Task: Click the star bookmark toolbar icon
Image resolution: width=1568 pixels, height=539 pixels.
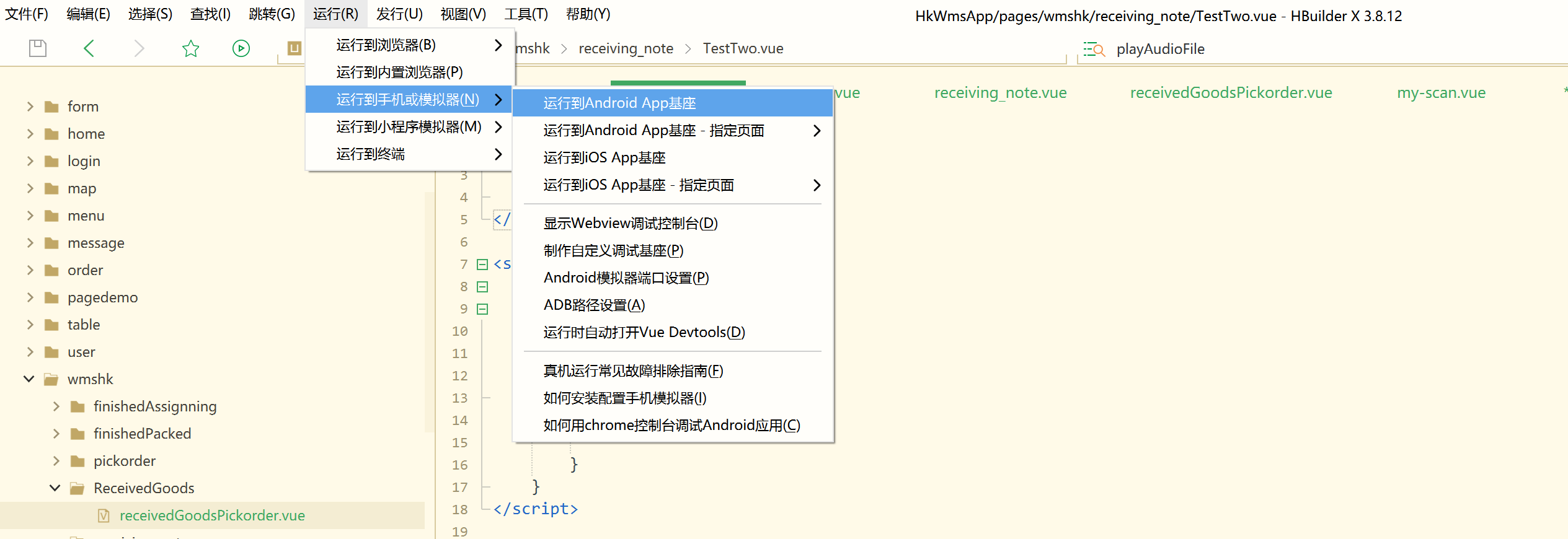Action: pos(191,48)
